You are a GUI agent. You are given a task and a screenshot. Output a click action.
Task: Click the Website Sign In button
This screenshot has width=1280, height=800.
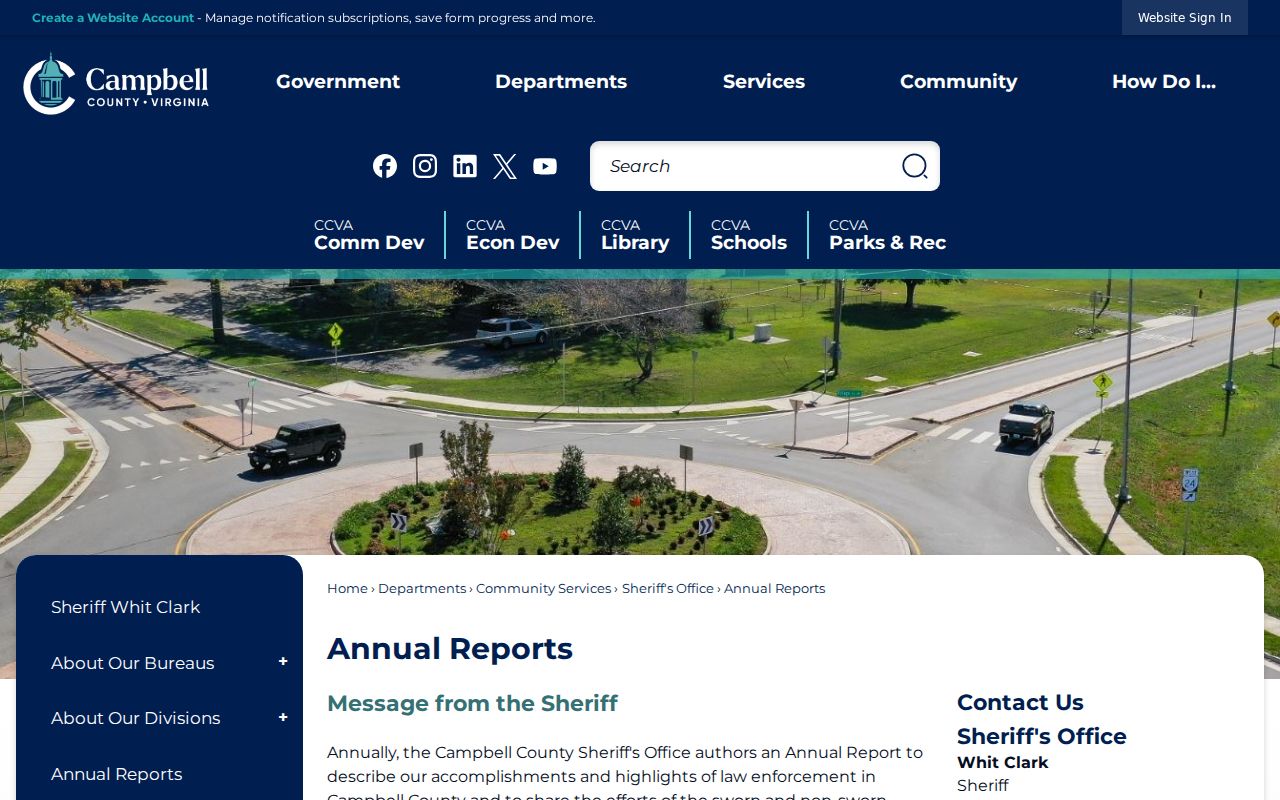[x=1185, y=18]
